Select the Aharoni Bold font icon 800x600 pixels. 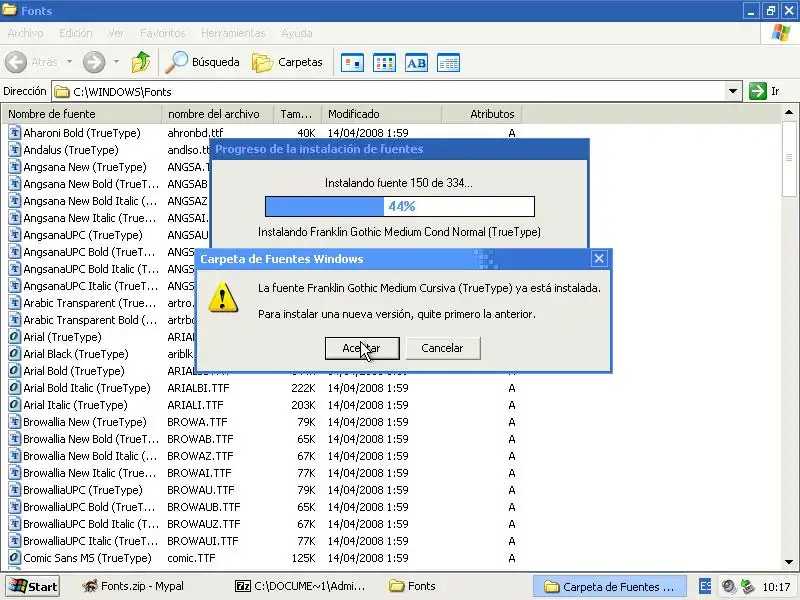click(15, 133)
